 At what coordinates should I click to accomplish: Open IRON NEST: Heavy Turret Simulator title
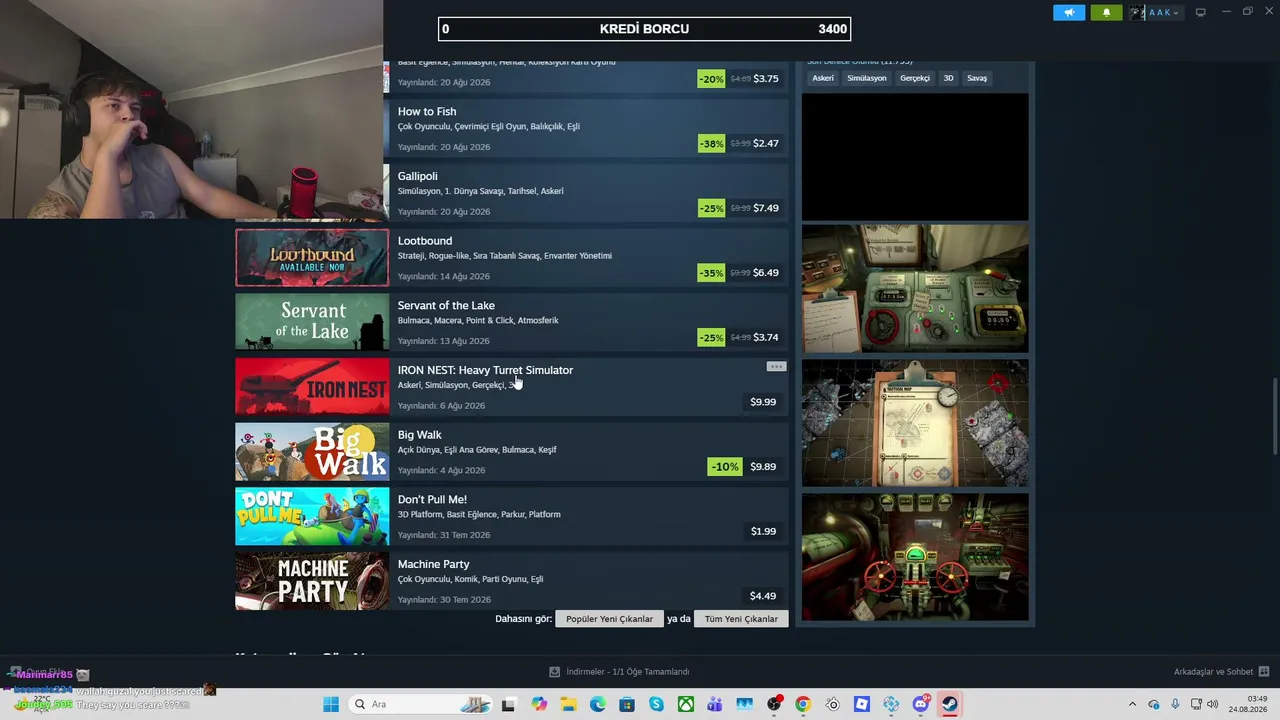click(x=485, y=370)
